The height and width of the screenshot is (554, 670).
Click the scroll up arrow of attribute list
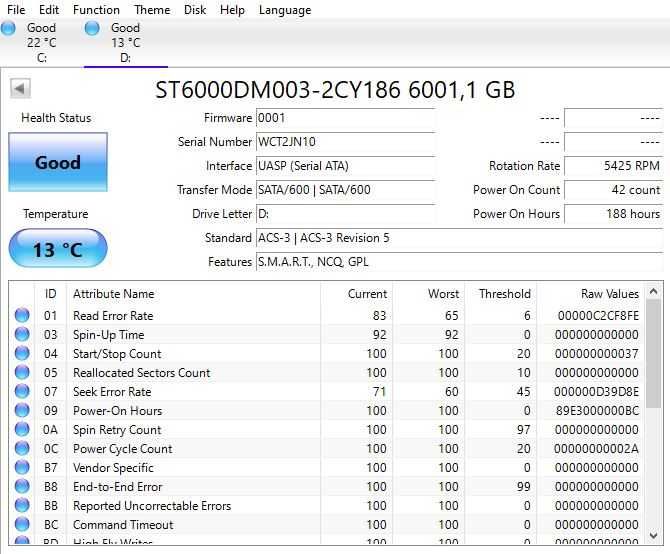(653, 292)
